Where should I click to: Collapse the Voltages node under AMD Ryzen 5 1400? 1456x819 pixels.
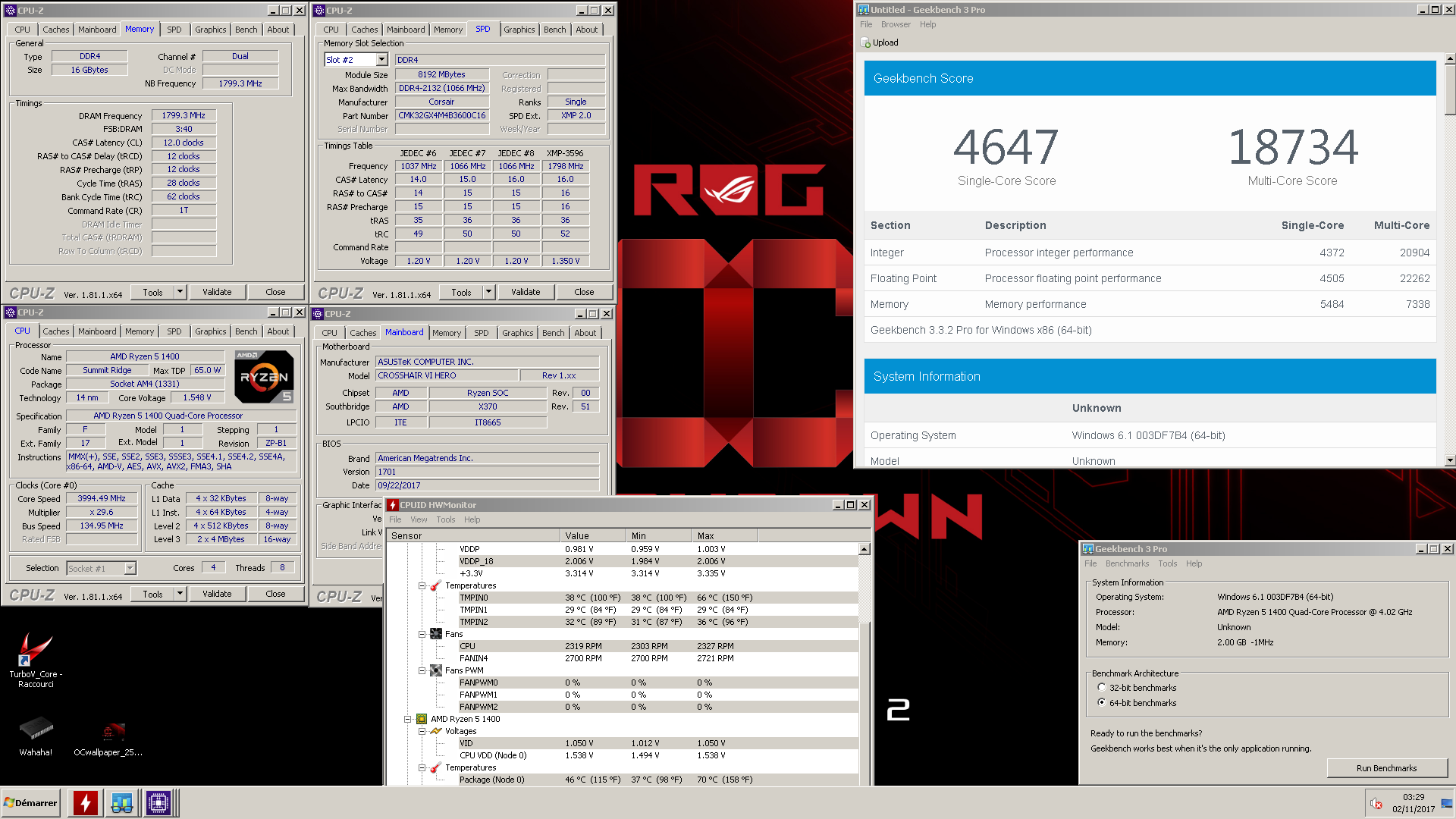tap(422, 731)
